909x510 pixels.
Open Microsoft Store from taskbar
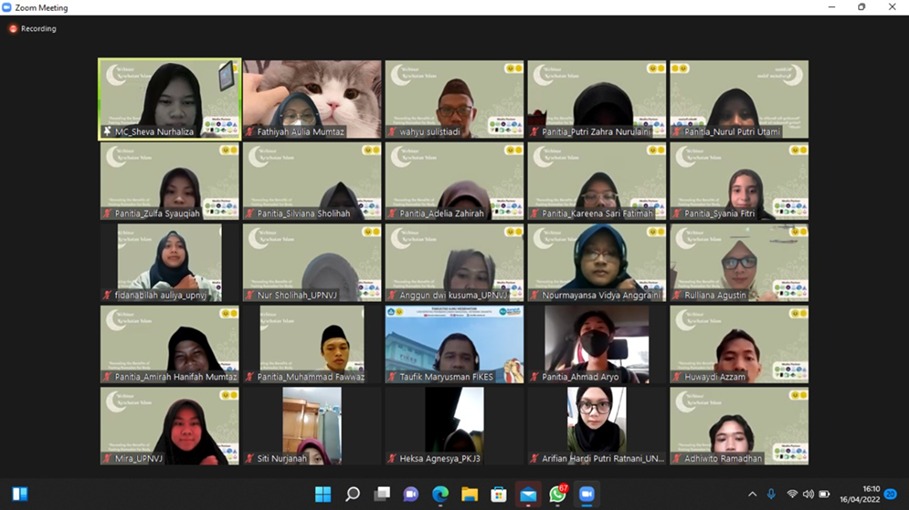[x=499, y=494]
